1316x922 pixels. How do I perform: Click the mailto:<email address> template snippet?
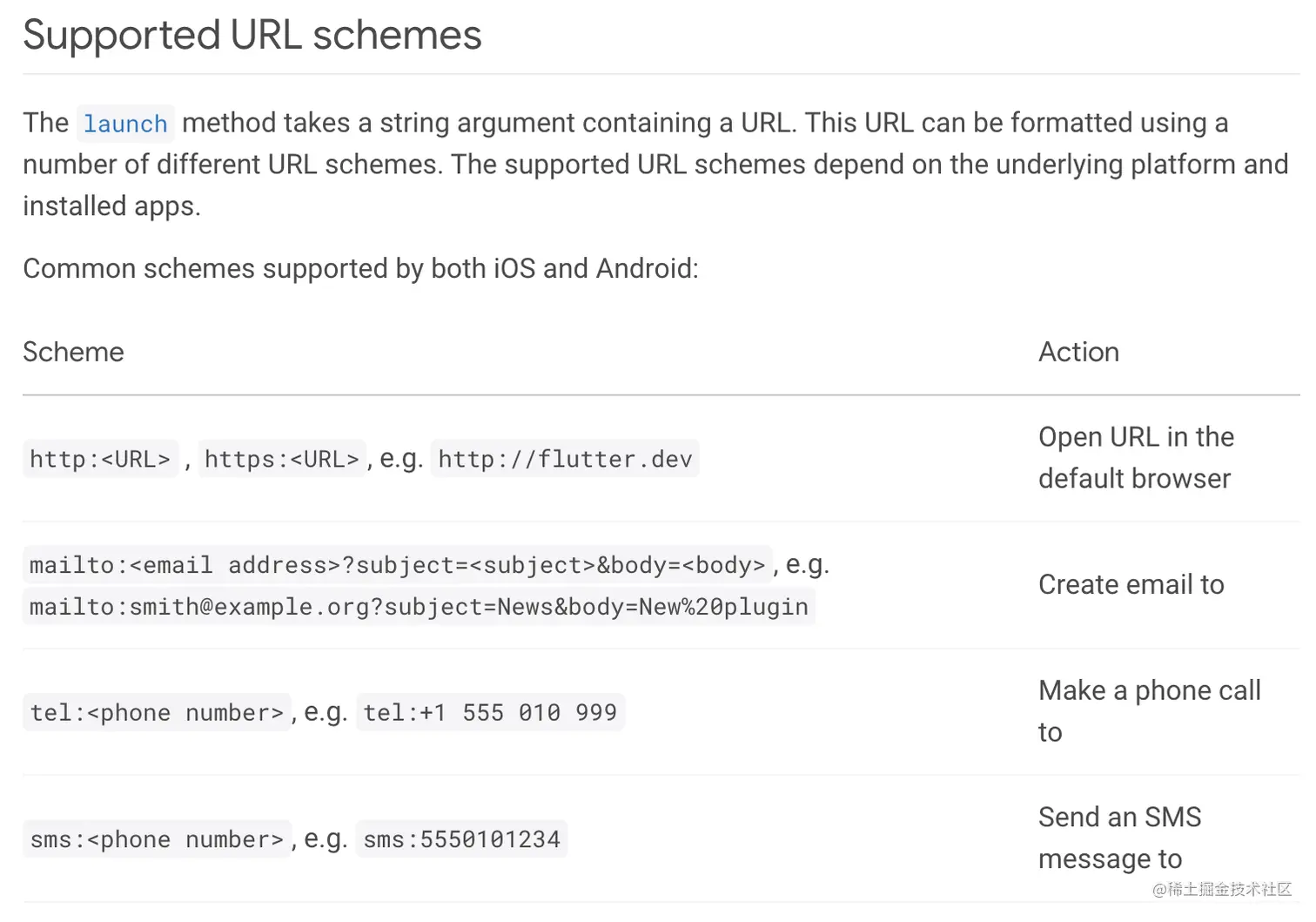coord(397,565)
